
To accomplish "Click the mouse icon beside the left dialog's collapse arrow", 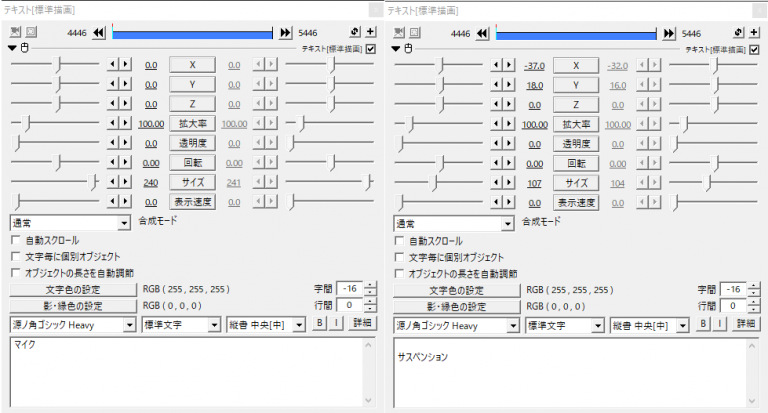I will (x=25, y=48).
